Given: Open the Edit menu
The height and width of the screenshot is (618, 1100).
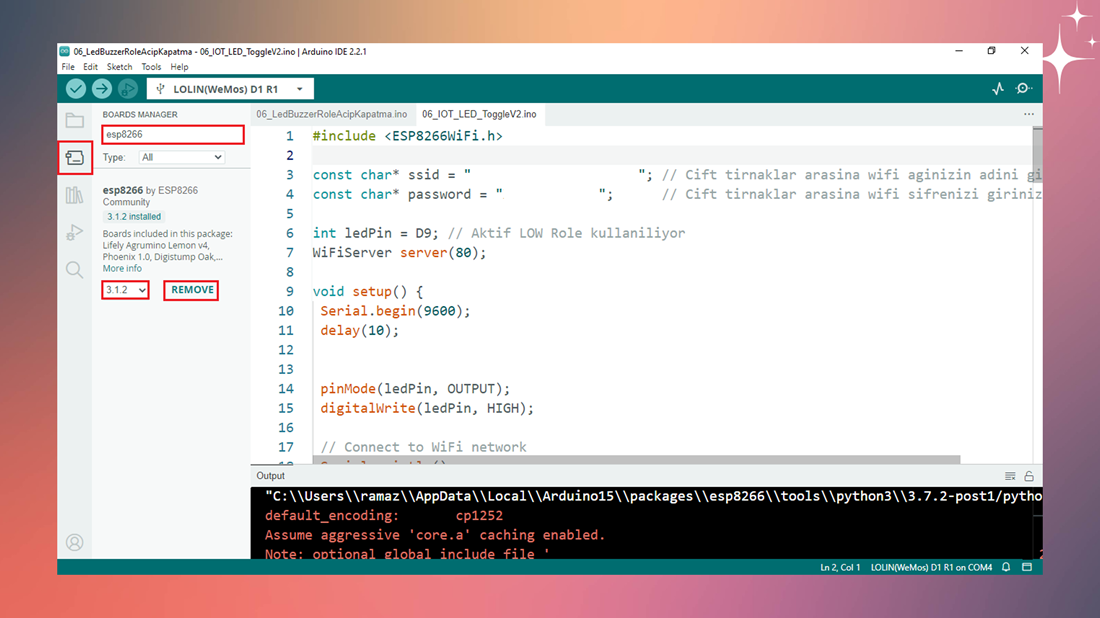Looking at the screenshot, I should coord(90,67).
